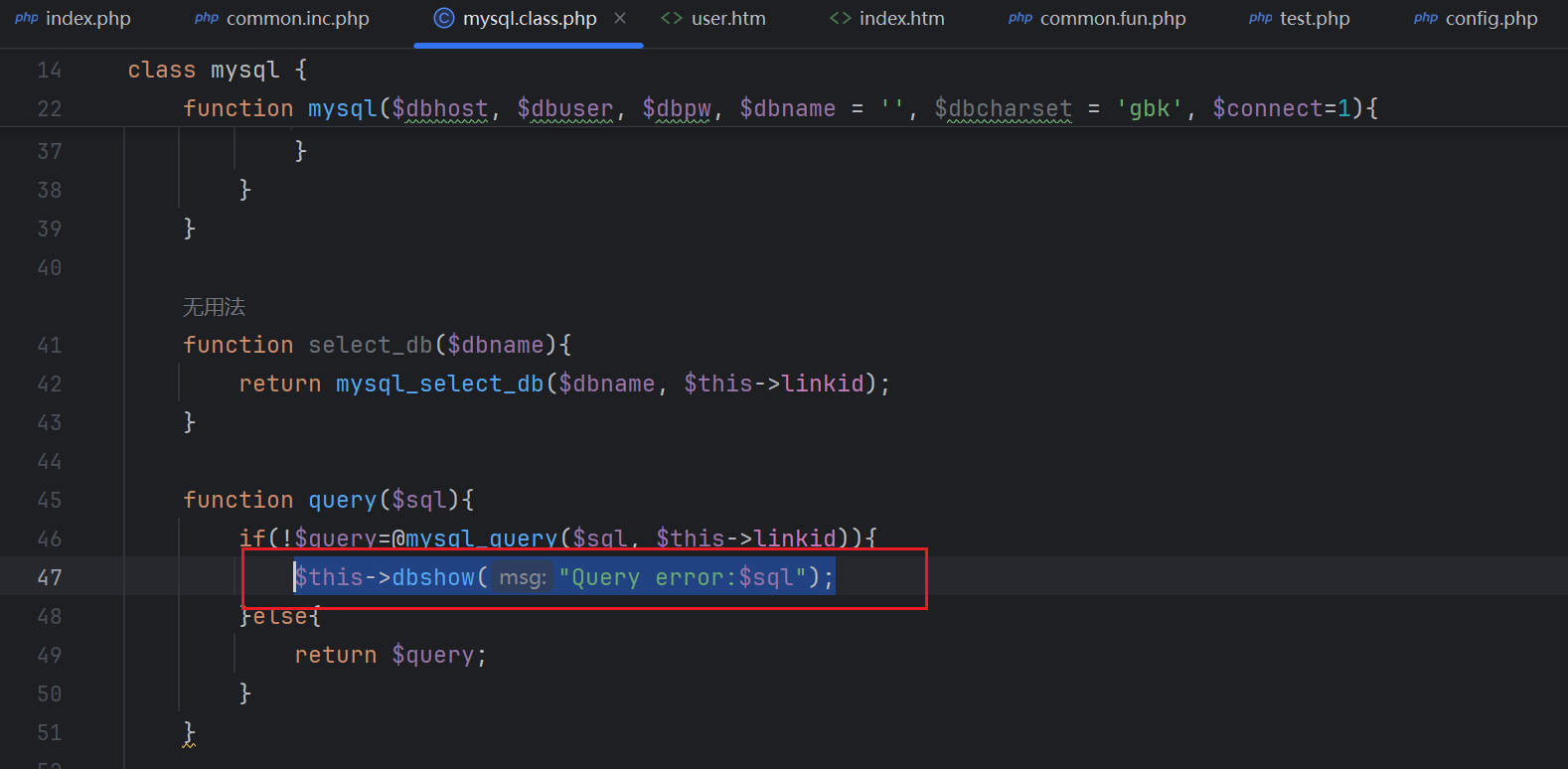Click the msg: parameter hint
Screen dimensions: 1568x769
pyautogui.click(x=523, y=577)
